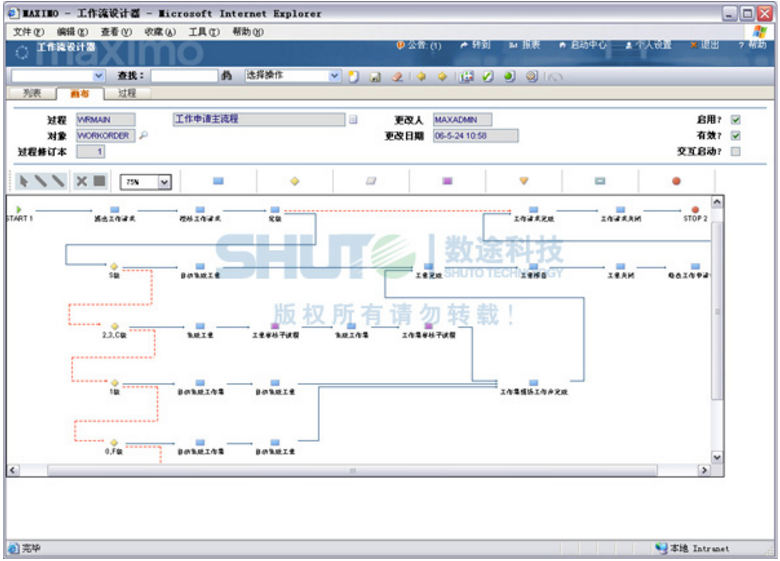Click the 转到 navigation link
The width and height of the screenshot is (780, 561).
click(x=476, y=45)
